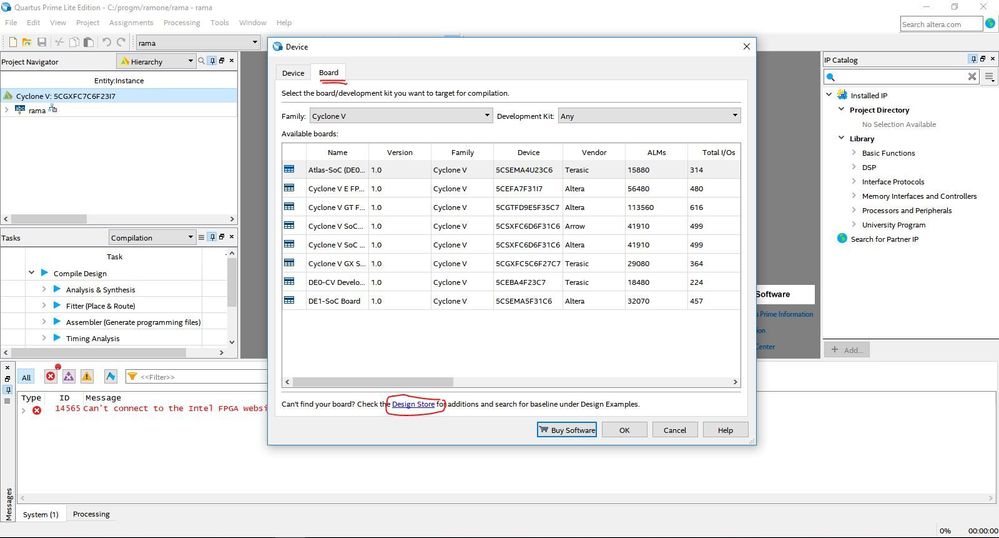Click Cancel in the Device dialog
This screenshot has height=538, width=999.
pyautogui.click(x=675, y=430)
